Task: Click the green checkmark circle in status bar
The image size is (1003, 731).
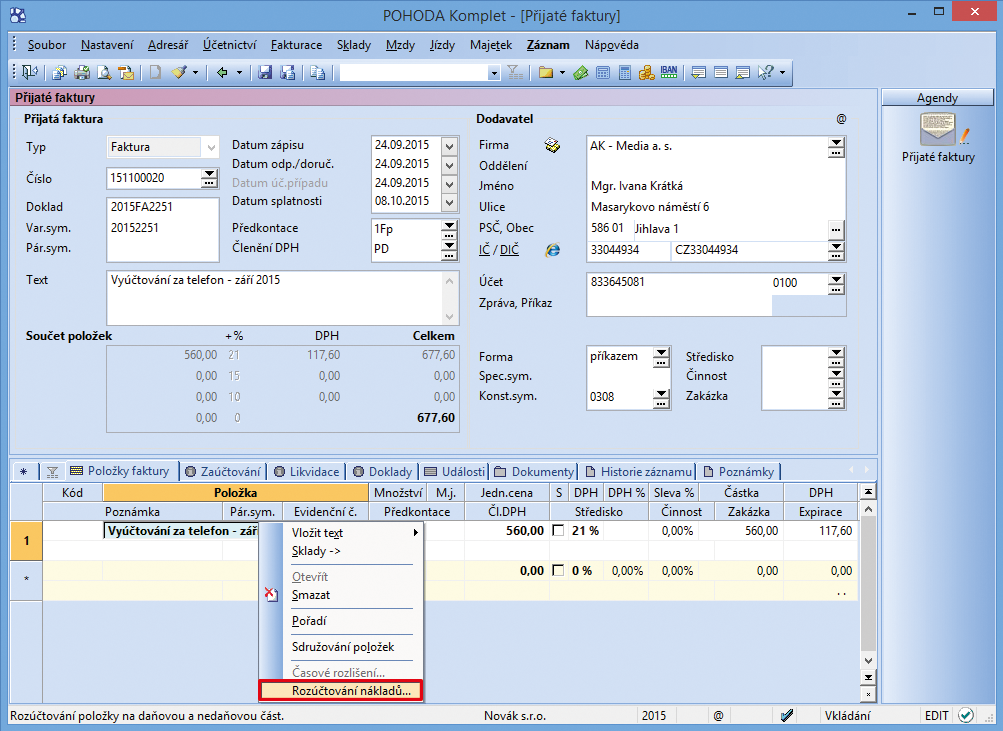Action: coord(966,715)
